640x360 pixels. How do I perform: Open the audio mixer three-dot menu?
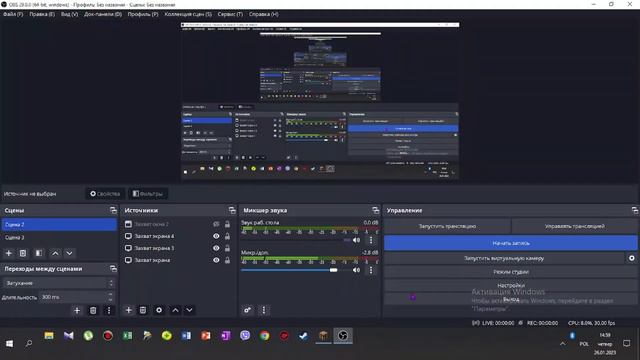click(x=264, y=310)
